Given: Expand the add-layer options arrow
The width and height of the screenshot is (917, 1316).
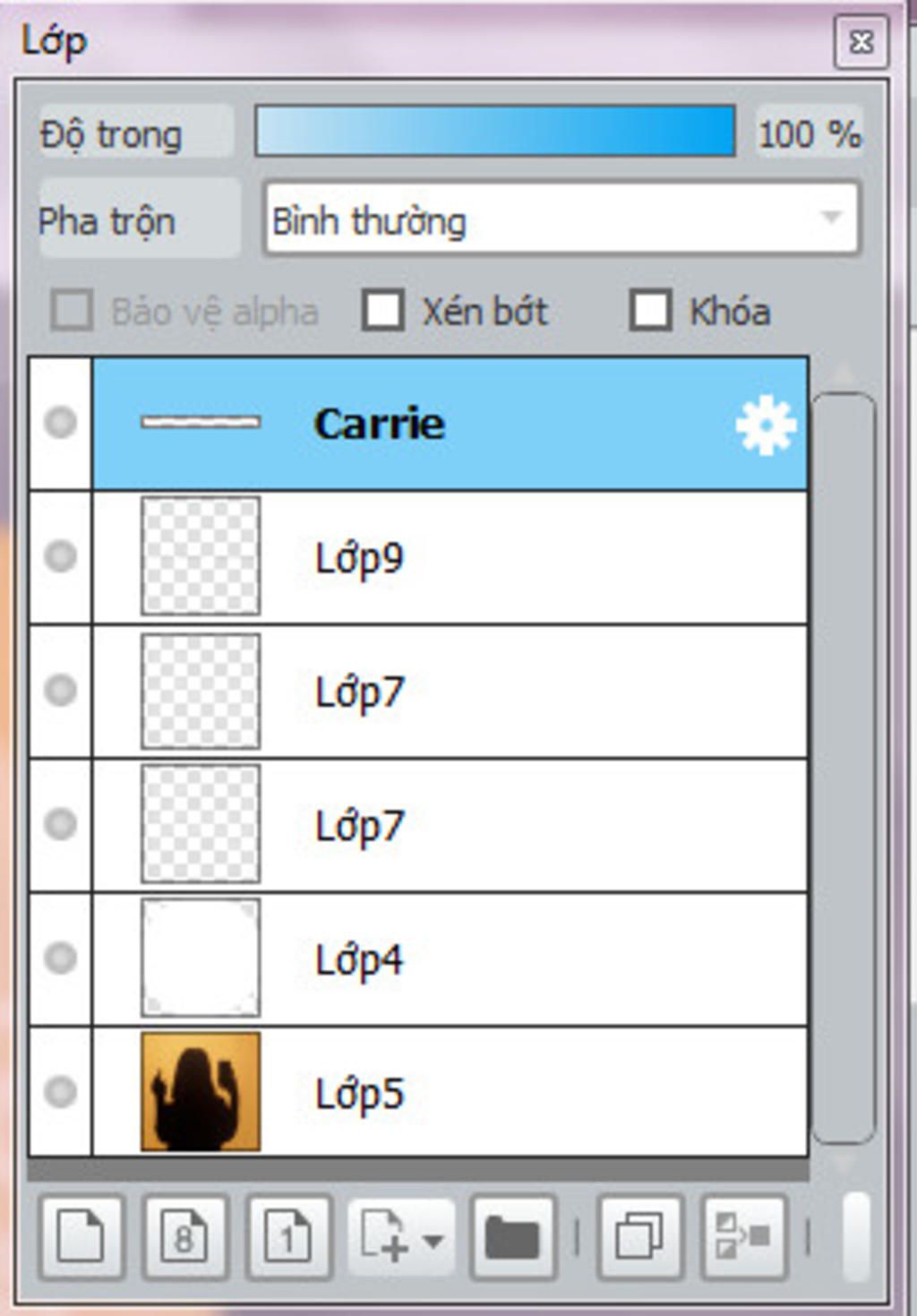Looking at the screenshot, I should pos(433,1242).
